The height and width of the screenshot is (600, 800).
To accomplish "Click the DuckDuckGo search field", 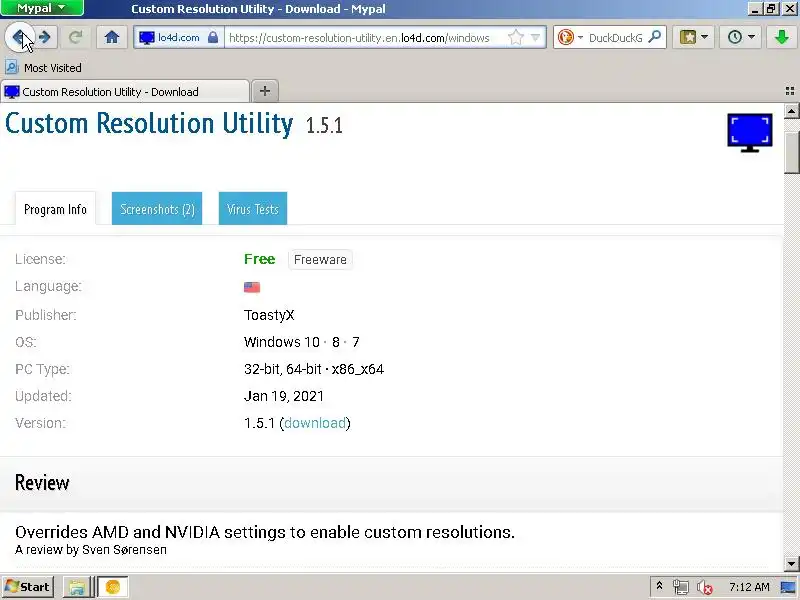I will coord(615,37).
